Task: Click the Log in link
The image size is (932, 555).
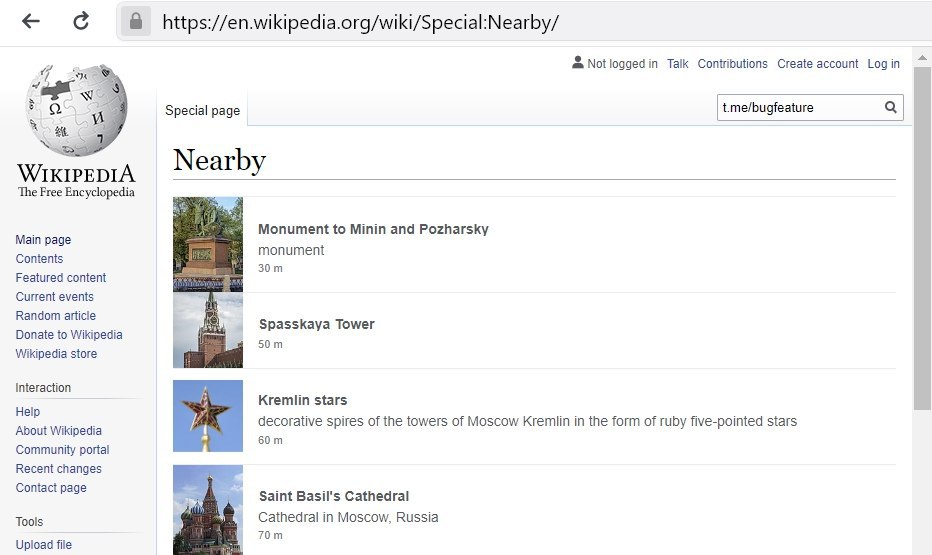Action: click(883, 64)
